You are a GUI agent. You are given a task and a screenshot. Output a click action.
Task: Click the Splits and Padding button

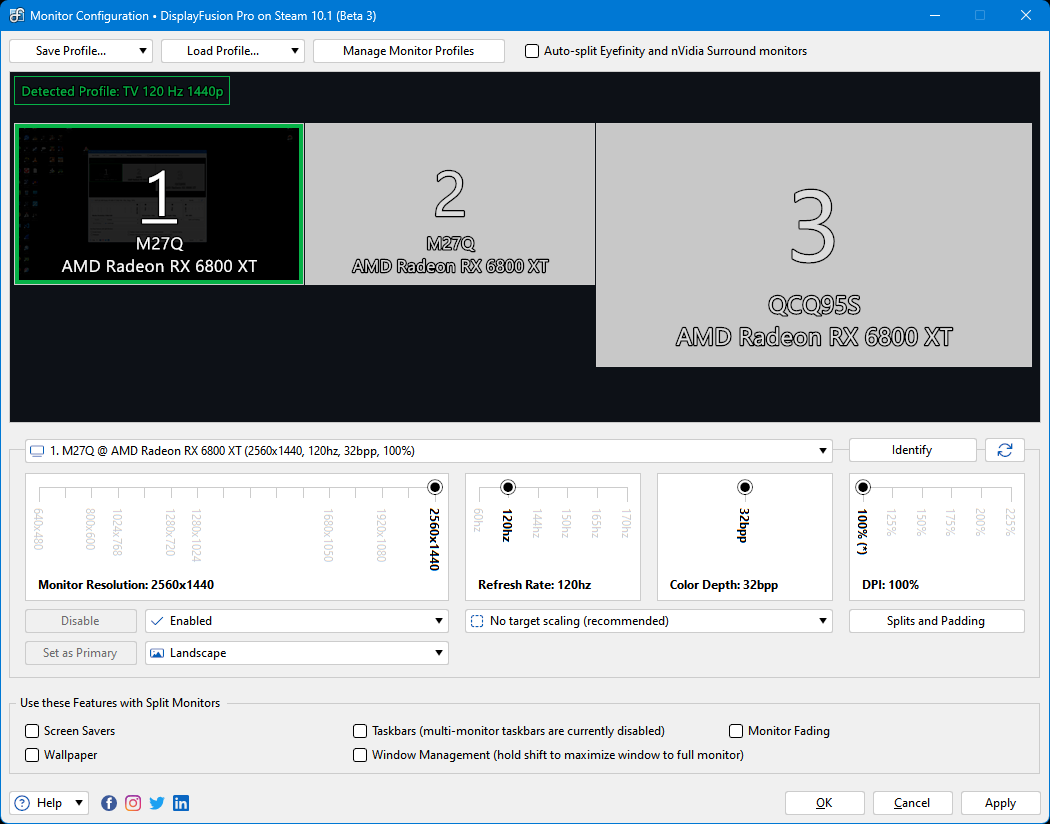click(x=936, y=621)
